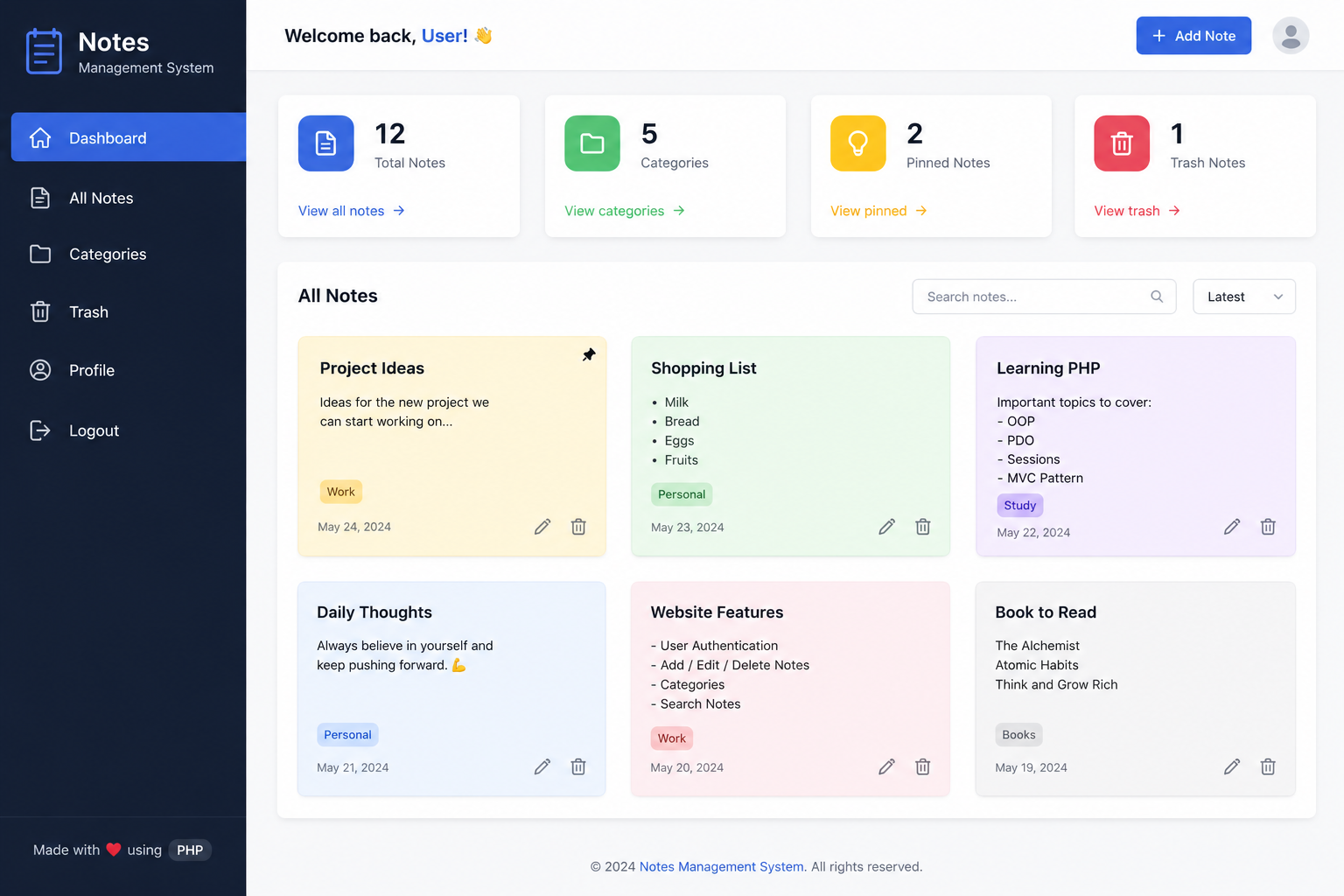
Task: Open the Project Ideas note title
Action: 372,368
